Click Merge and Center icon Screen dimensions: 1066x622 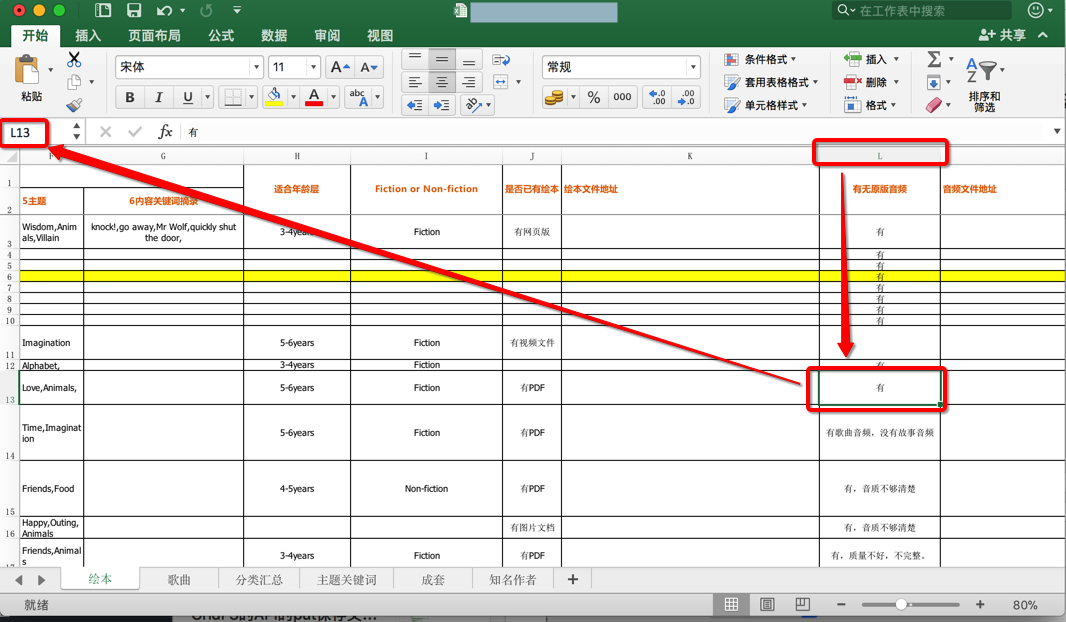(x=500, y=82)
